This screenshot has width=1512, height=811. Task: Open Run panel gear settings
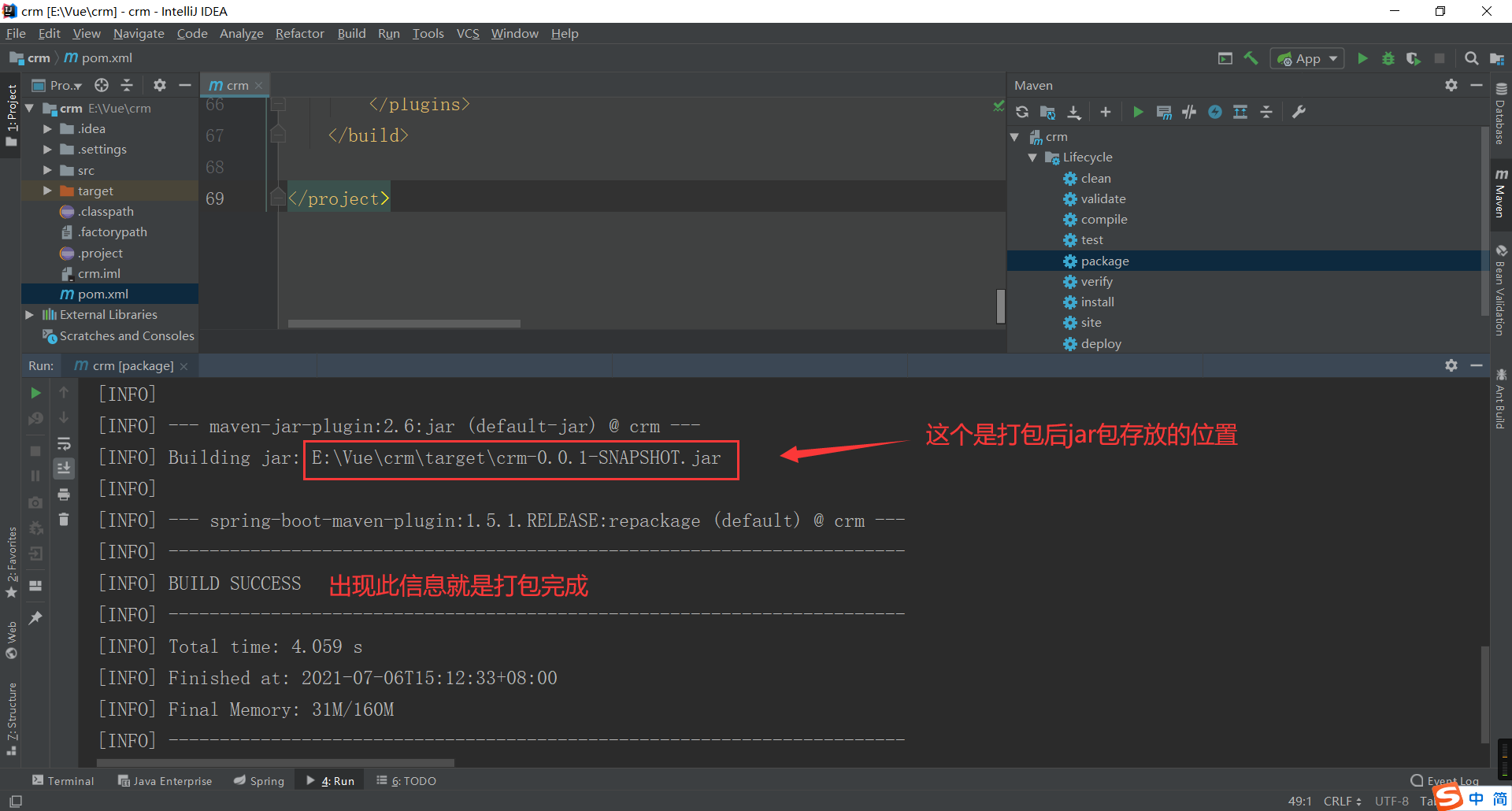tap(1451, 365)
